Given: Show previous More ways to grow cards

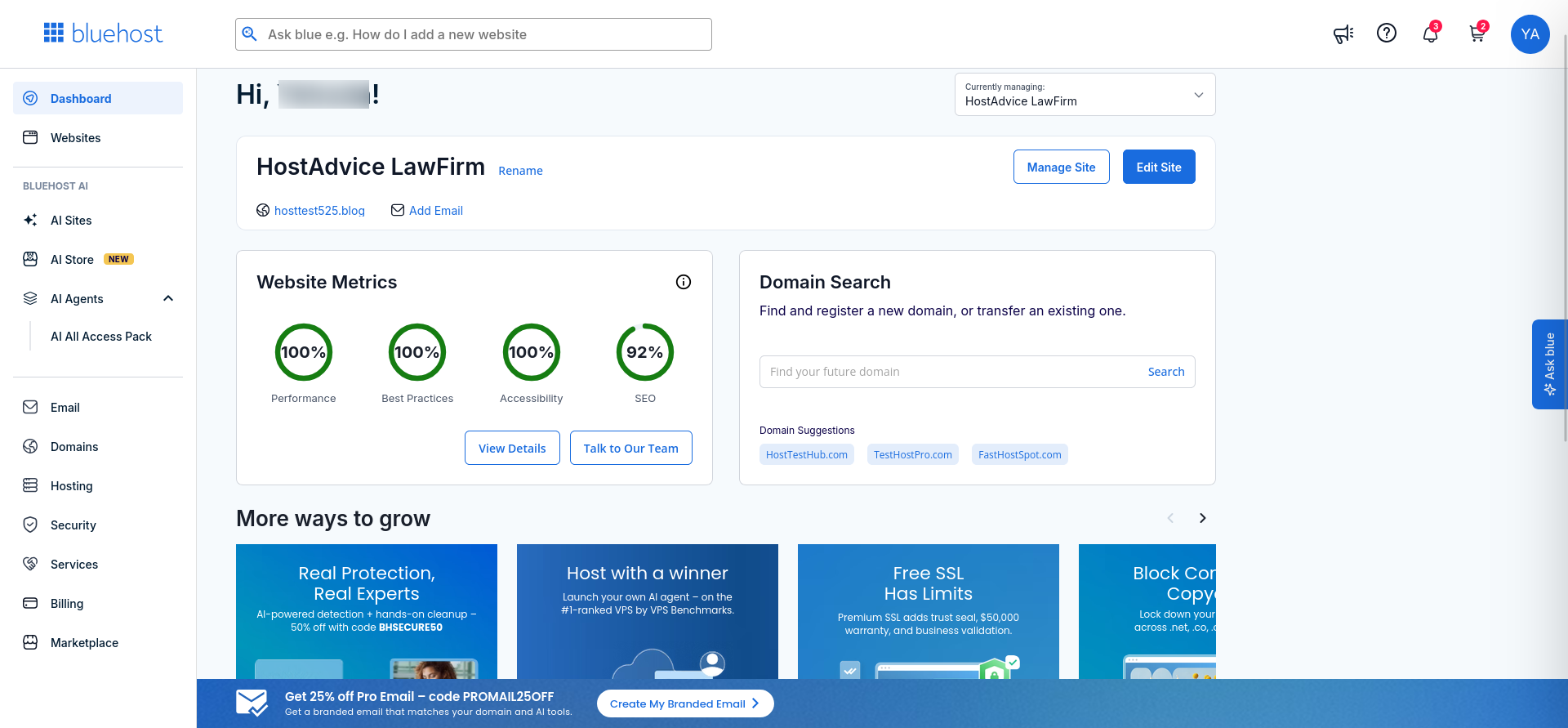Looking at the screenshot, I should tap(1170, 518).
